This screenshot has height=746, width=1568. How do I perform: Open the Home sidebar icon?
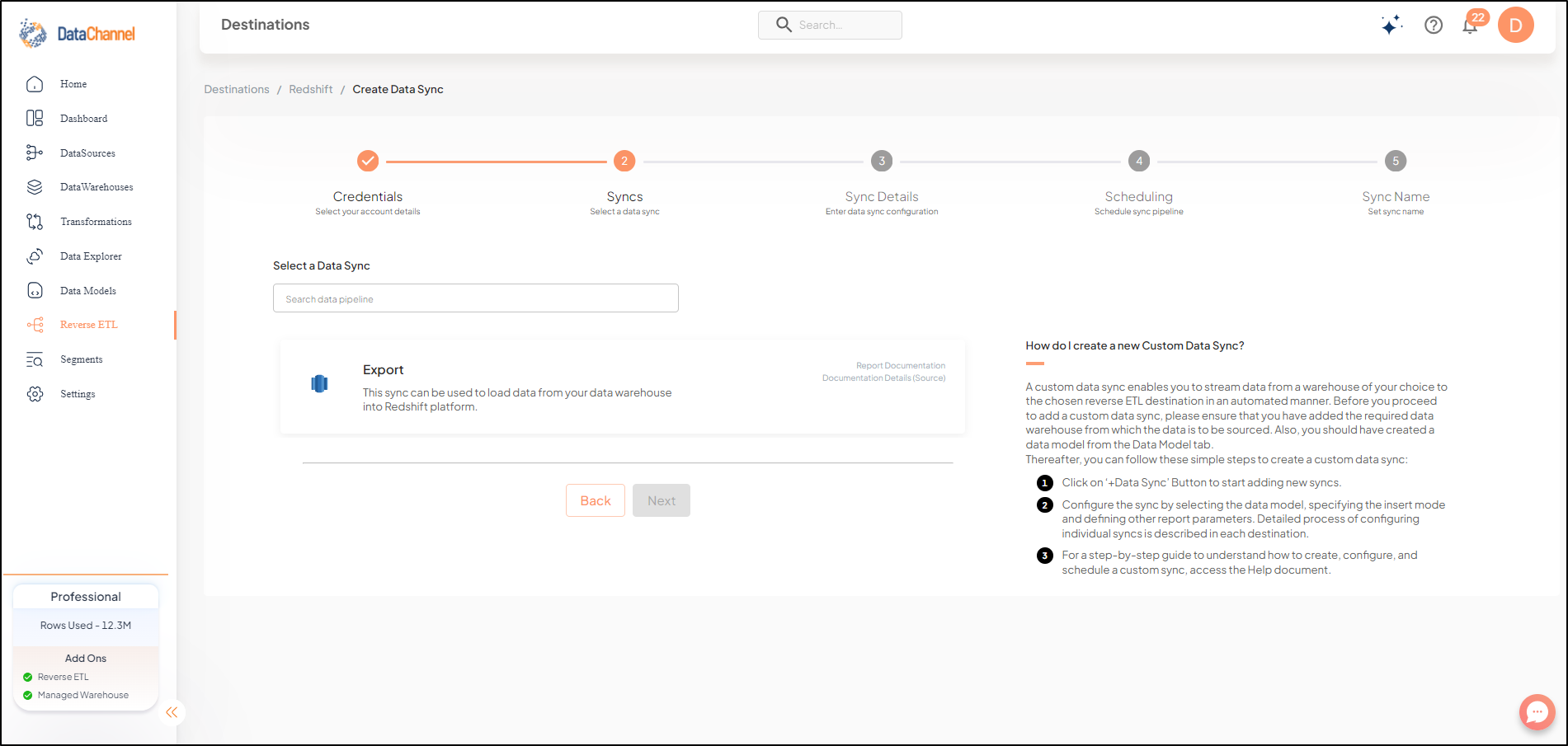pyautogui.click(x=35, y=84)
